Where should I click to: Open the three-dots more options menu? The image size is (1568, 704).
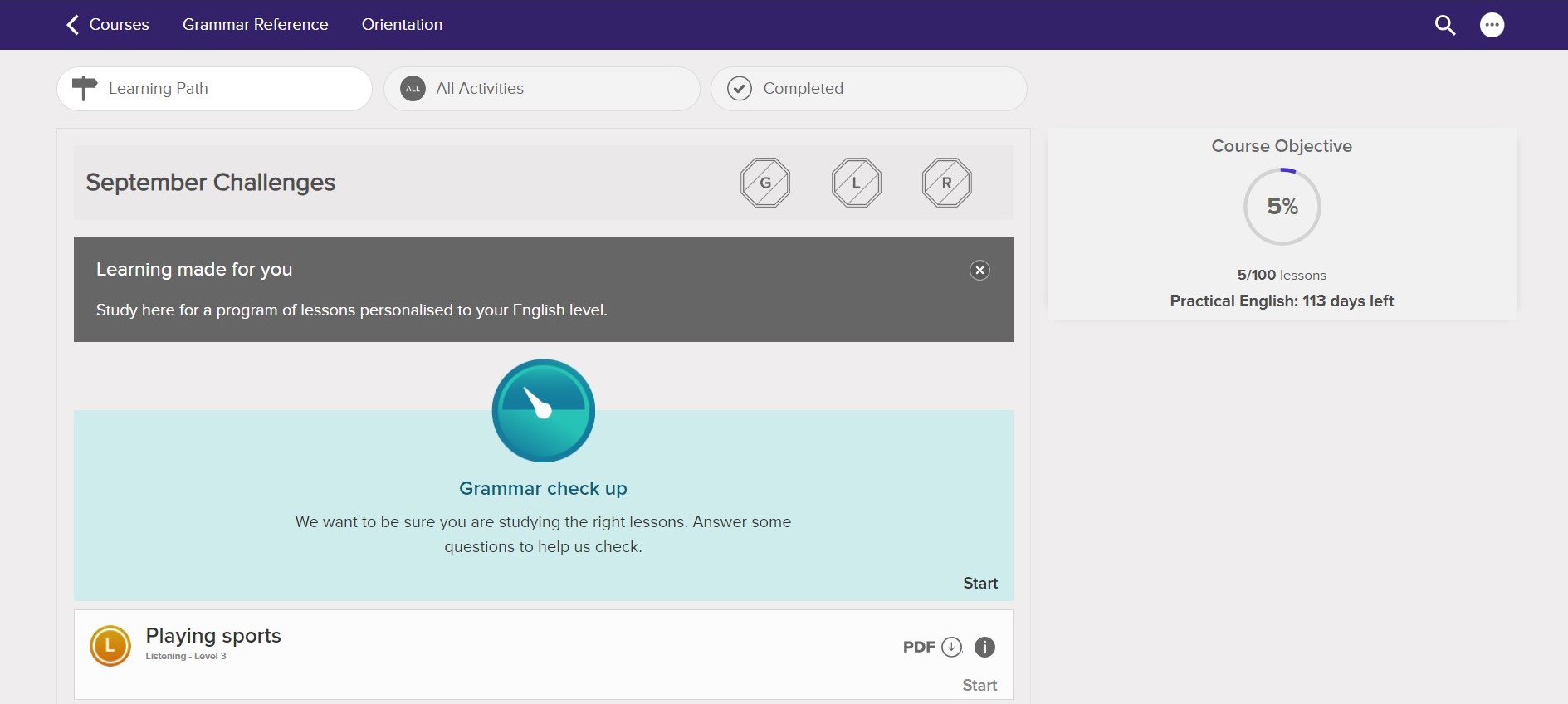coord(1492,25)
